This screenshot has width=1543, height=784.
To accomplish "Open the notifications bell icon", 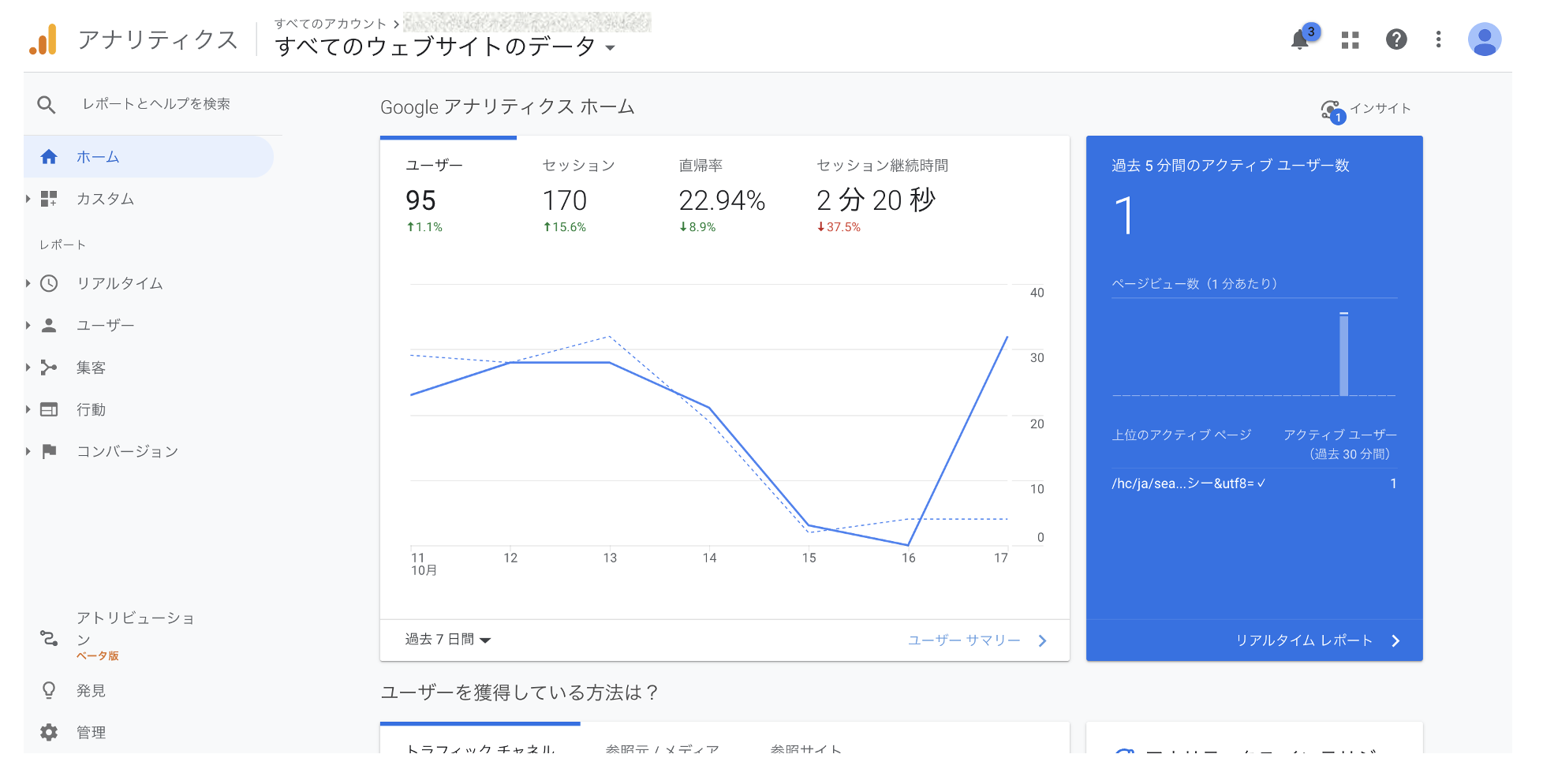I will (1300, 39).
